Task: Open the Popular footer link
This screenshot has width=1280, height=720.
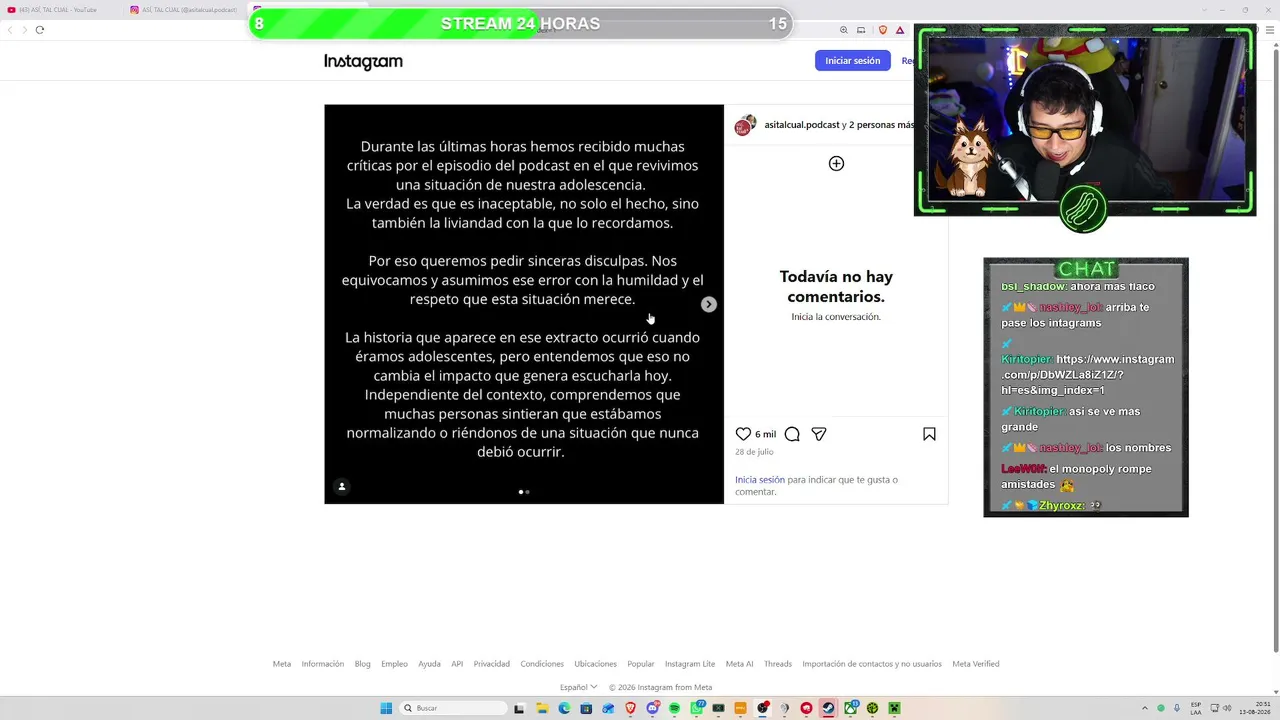Action: click(x=641, y=664)
